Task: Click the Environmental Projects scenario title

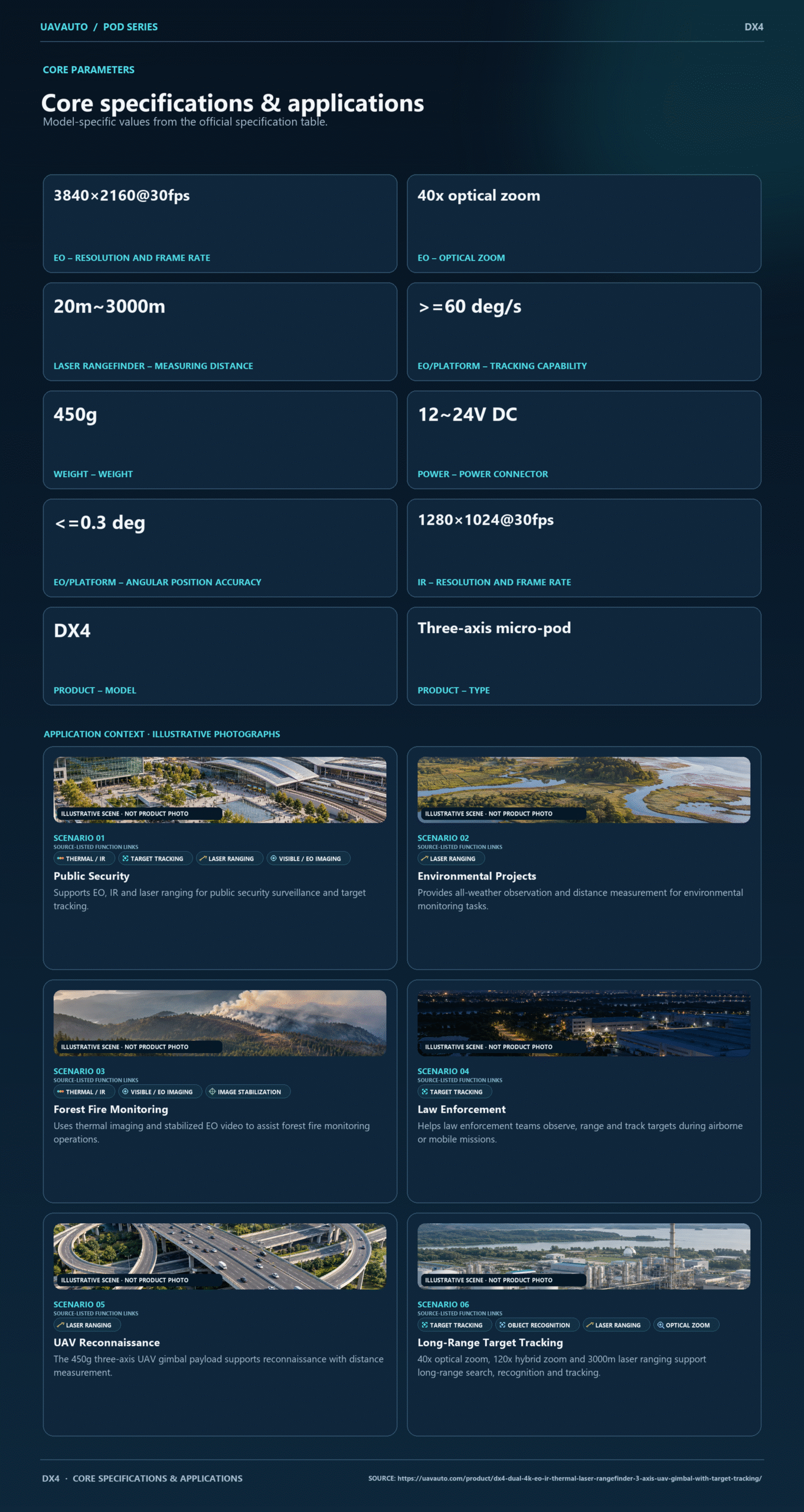Action: 477,876
